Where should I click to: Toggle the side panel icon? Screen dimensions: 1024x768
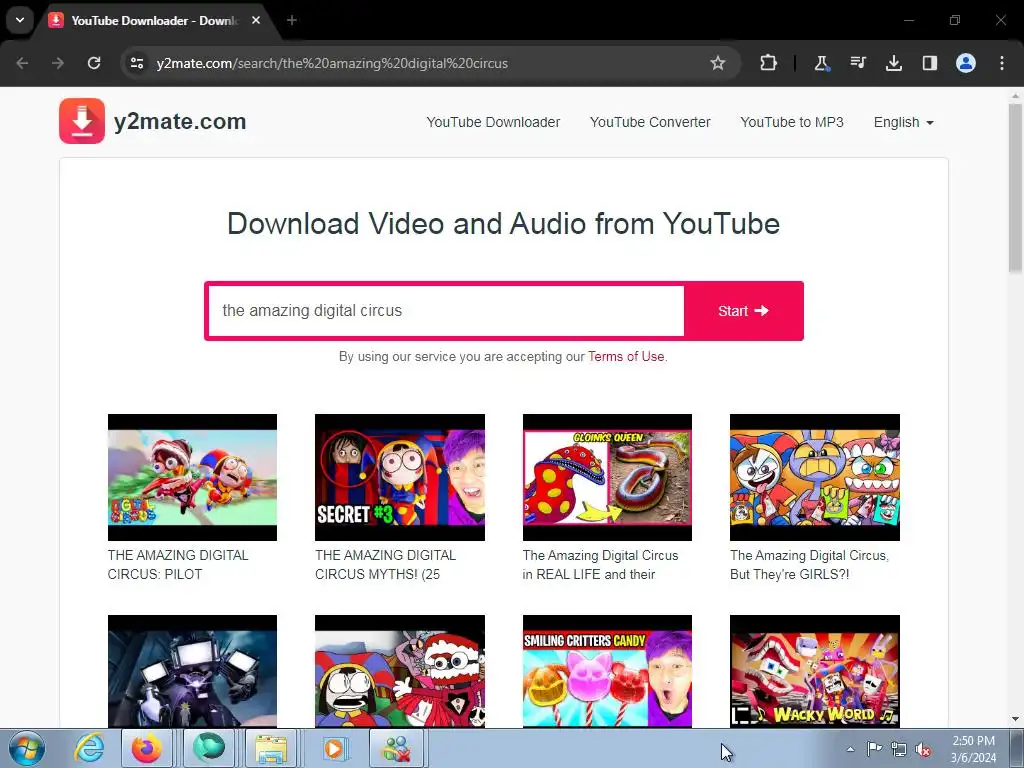click(929, 63)
